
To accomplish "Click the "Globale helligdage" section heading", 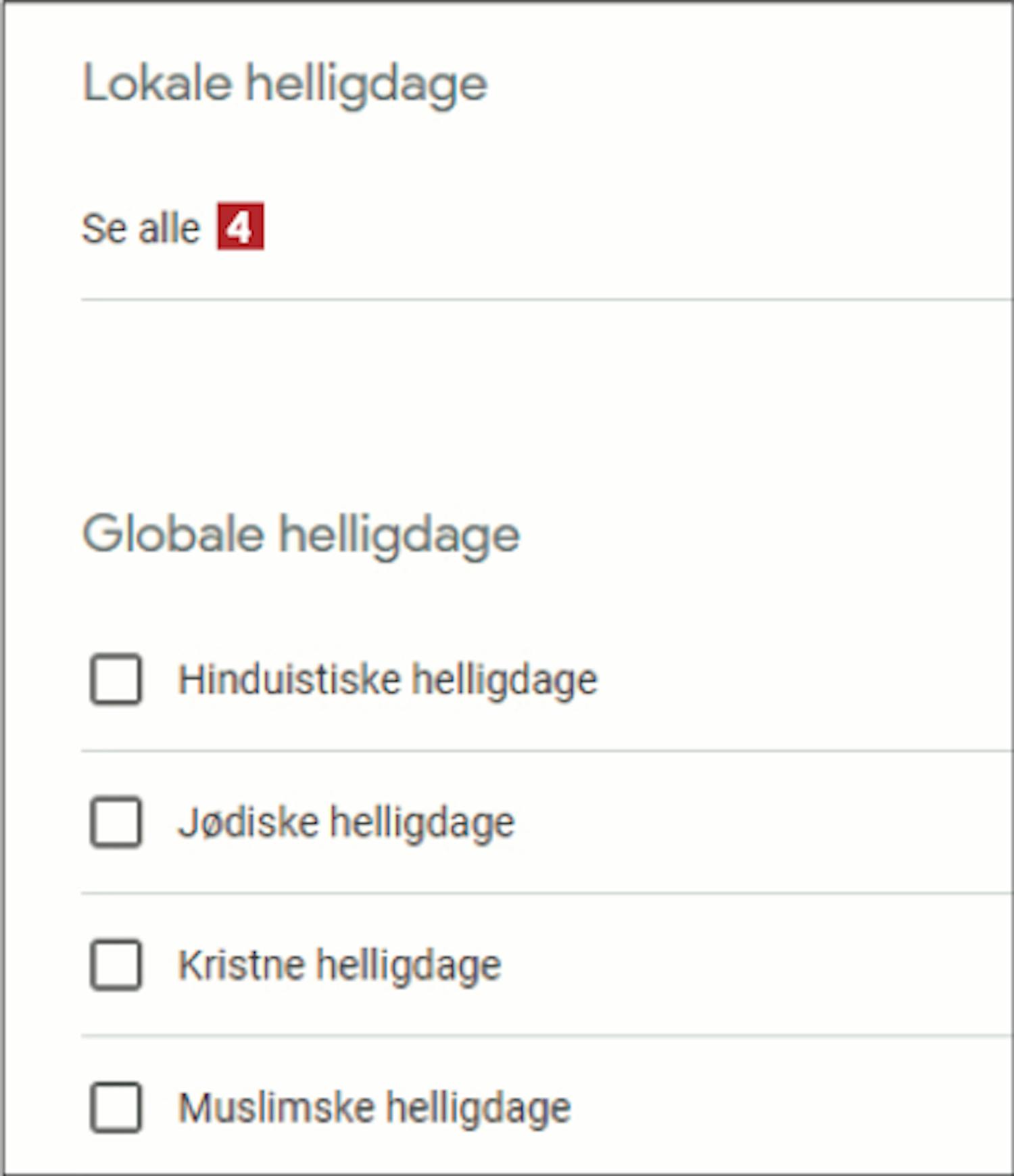I will (x=301, y=534).
